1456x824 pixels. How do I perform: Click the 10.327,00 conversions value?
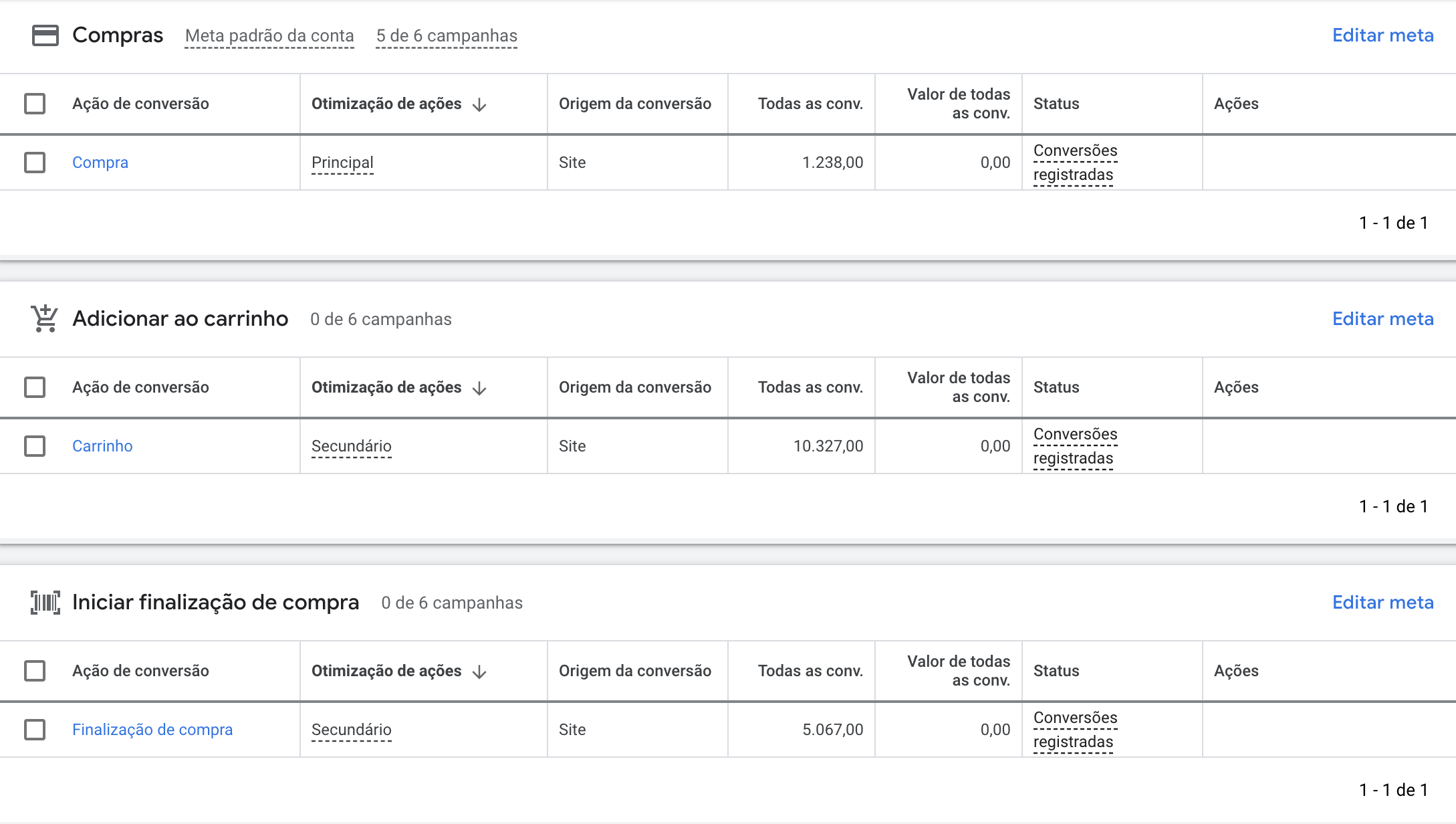click(828, 446)
